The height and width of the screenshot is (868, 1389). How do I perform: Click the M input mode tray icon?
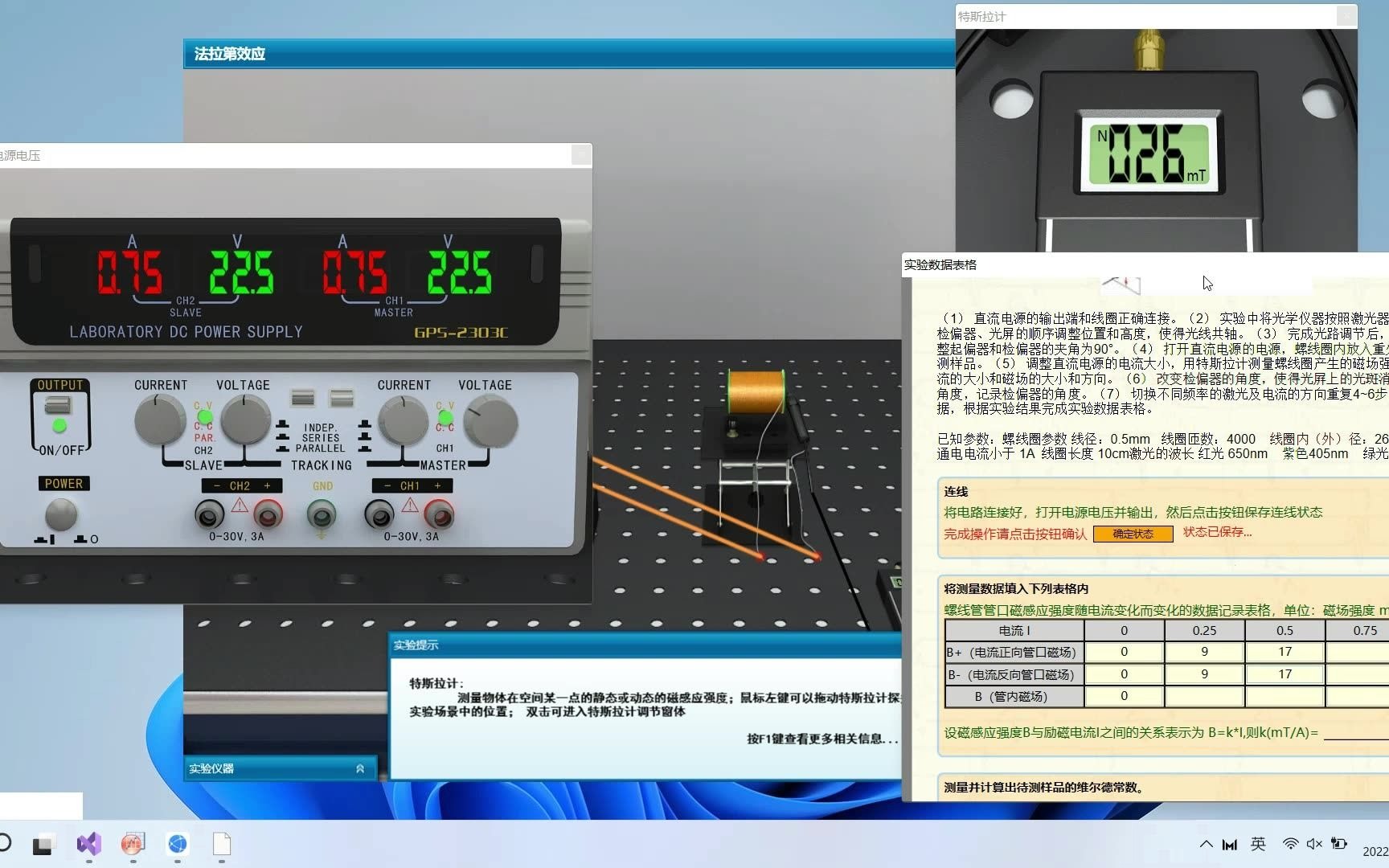pos(1230,845)
